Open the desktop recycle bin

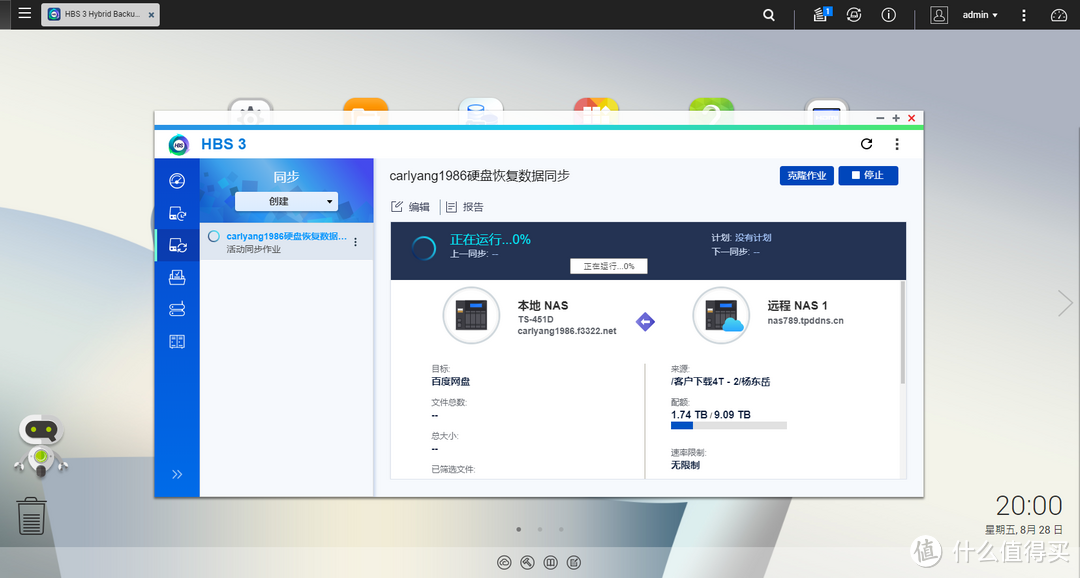coord(31,516)
